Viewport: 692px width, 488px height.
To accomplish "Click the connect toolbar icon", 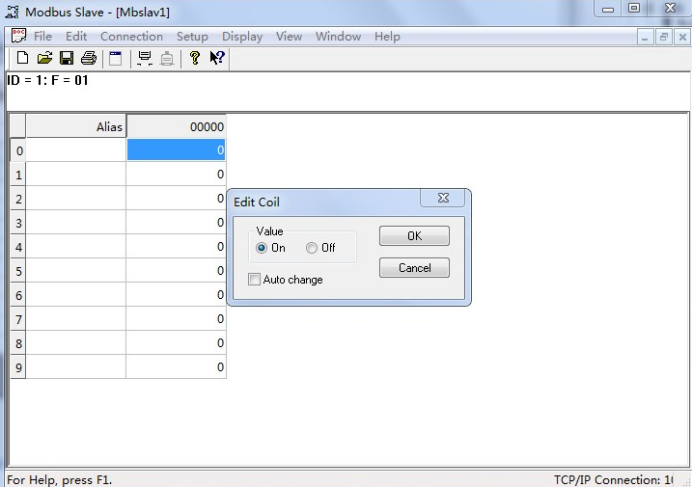I will click(x=145, y=58).
